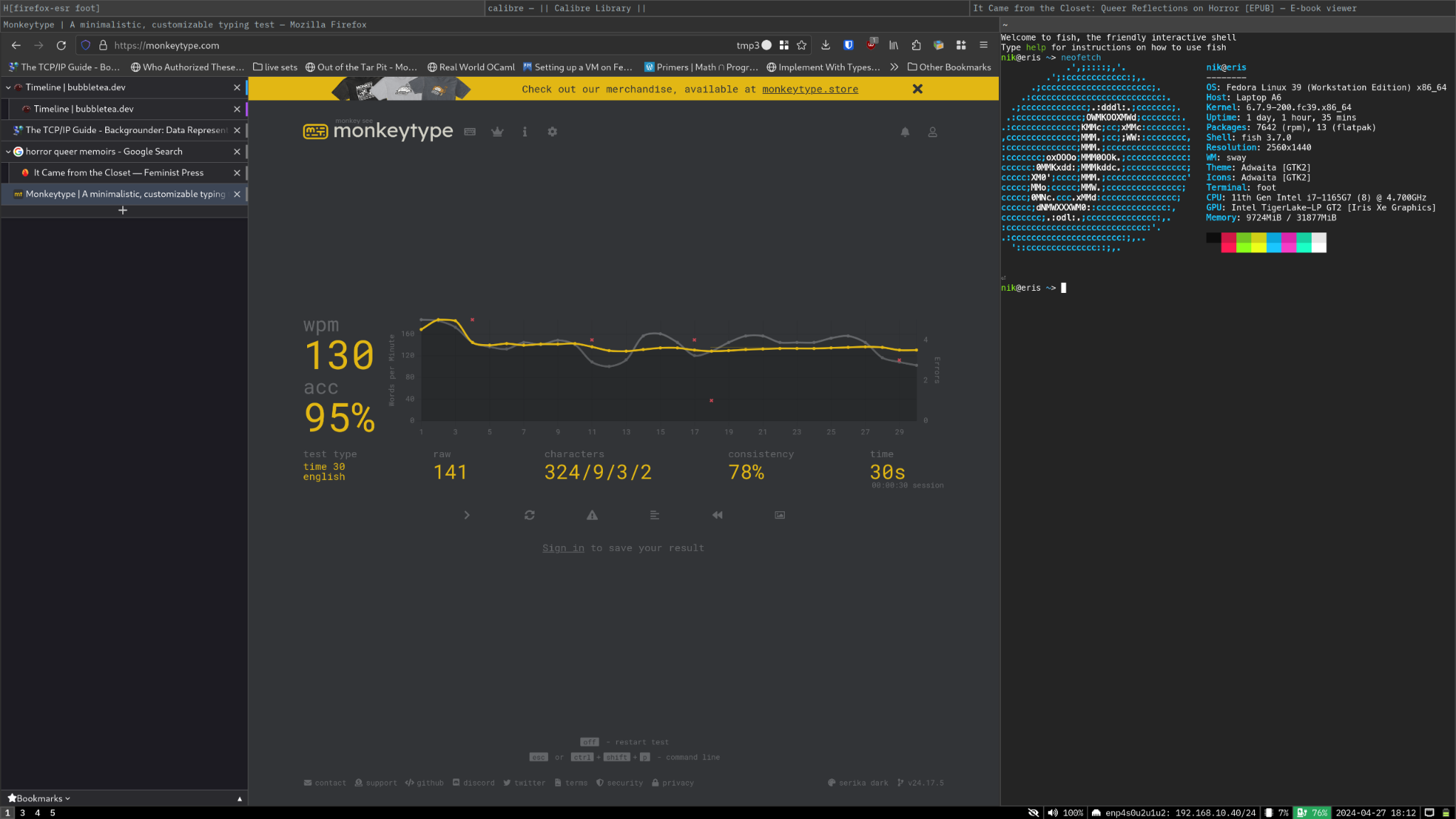Toggle the tmp3 container indicator in the address bar
1456x819 pixels.
tap(754, 45)
